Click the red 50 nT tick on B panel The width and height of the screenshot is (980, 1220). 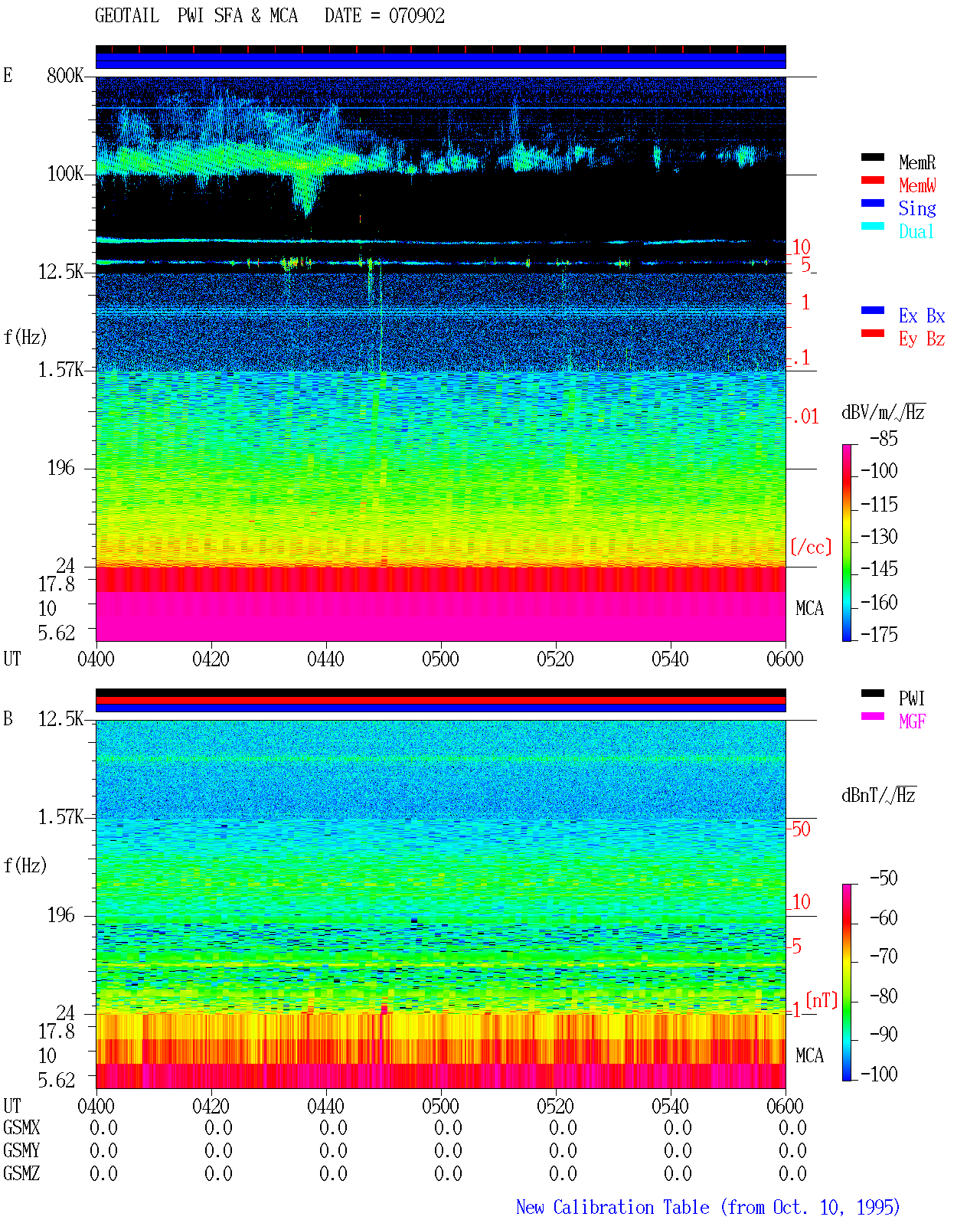[x=801, y=829]
